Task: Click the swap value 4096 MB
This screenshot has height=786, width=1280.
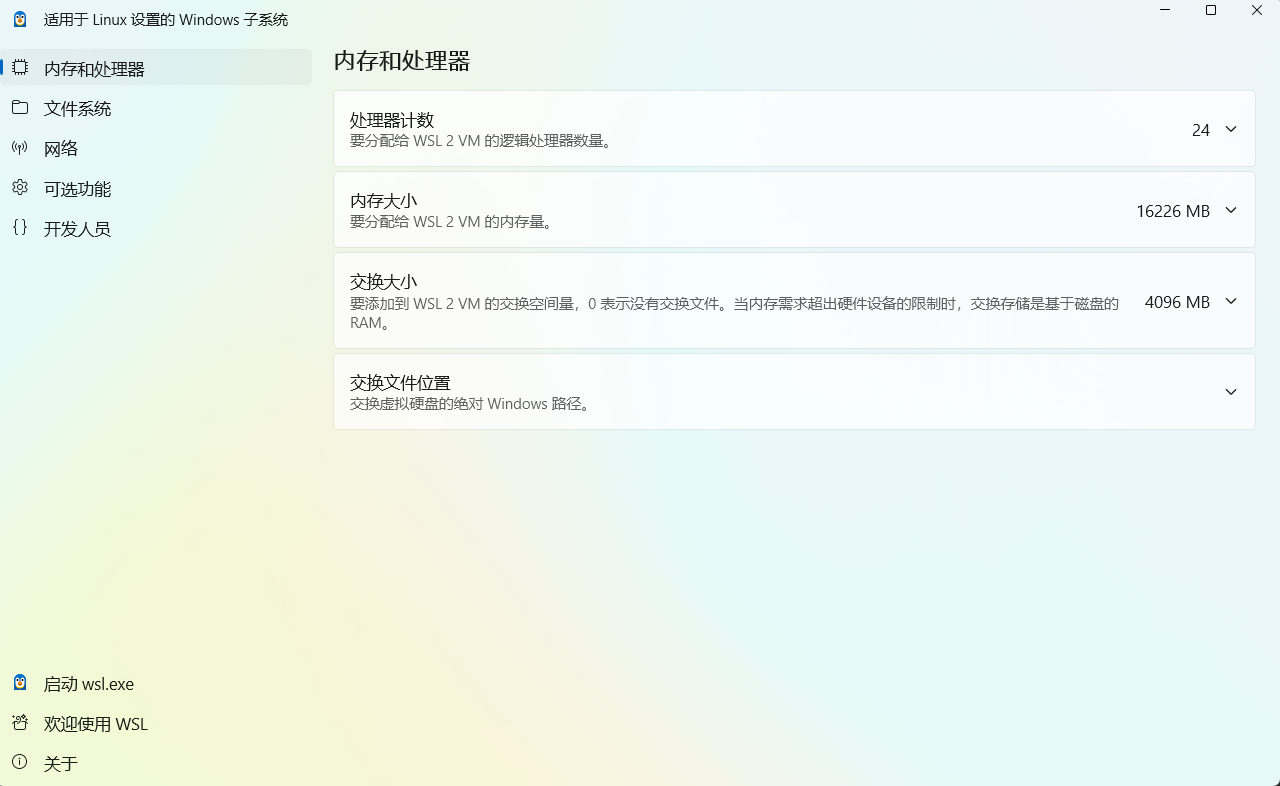Action: (1177, 302)
